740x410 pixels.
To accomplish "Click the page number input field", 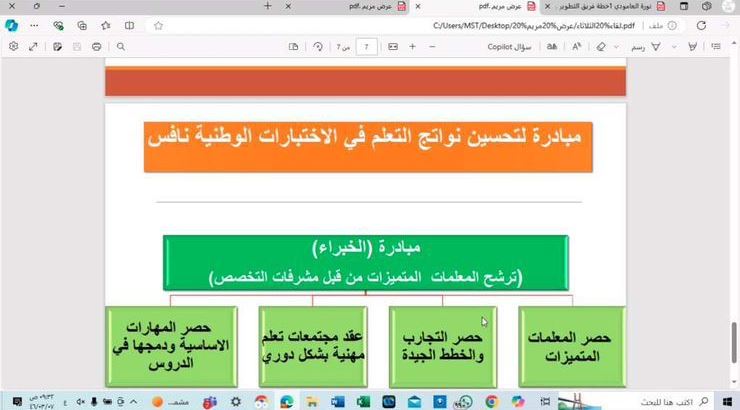I will click(x=368, y=46).
